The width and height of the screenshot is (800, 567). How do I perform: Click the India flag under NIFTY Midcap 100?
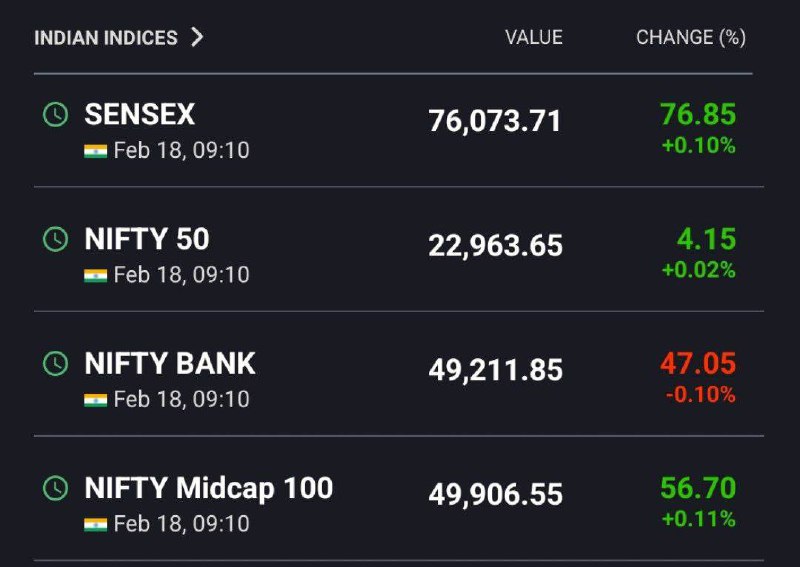95,525
